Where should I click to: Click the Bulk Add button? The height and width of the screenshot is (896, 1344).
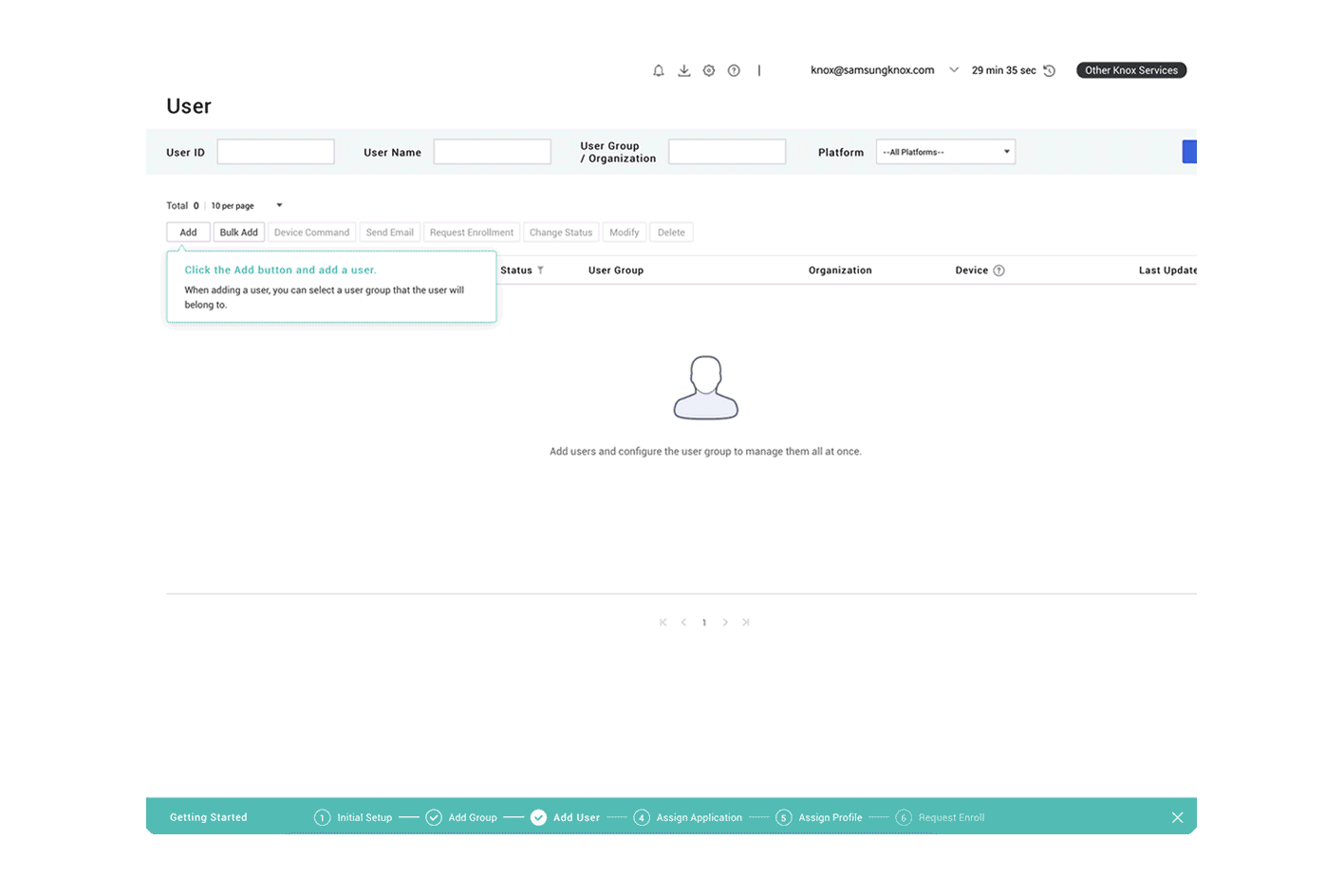click(238, 232)
